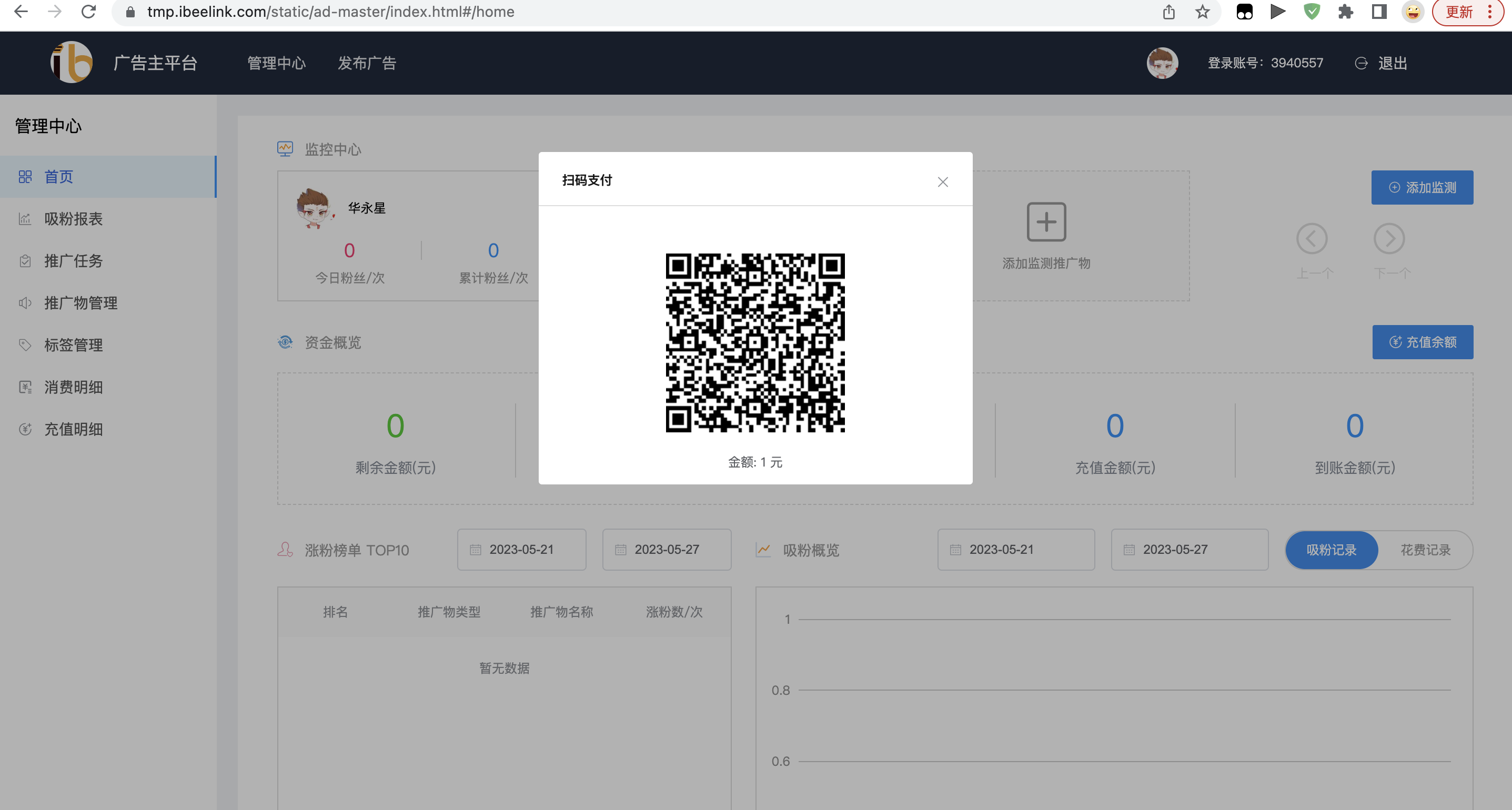Open 推广物管理 in the sidebar

pos(108,303)
